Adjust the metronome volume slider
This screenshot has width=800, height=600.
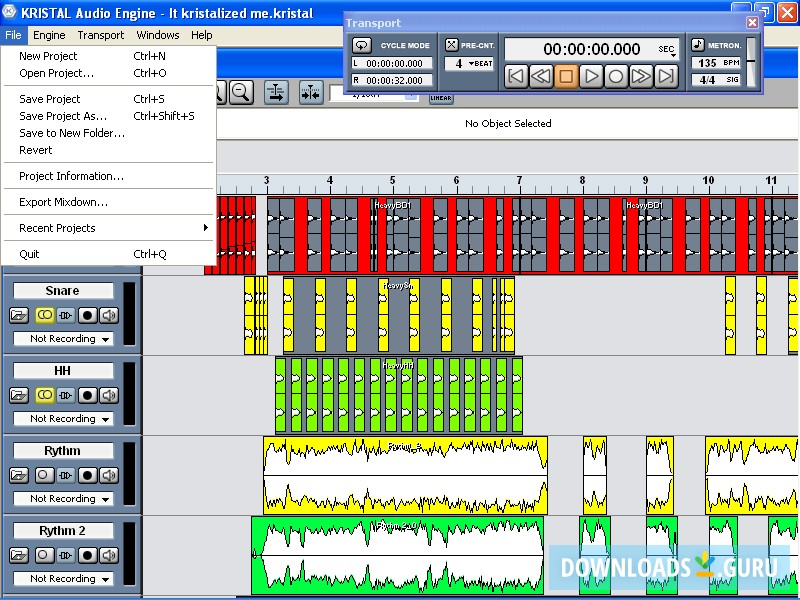tap(751, 60)
